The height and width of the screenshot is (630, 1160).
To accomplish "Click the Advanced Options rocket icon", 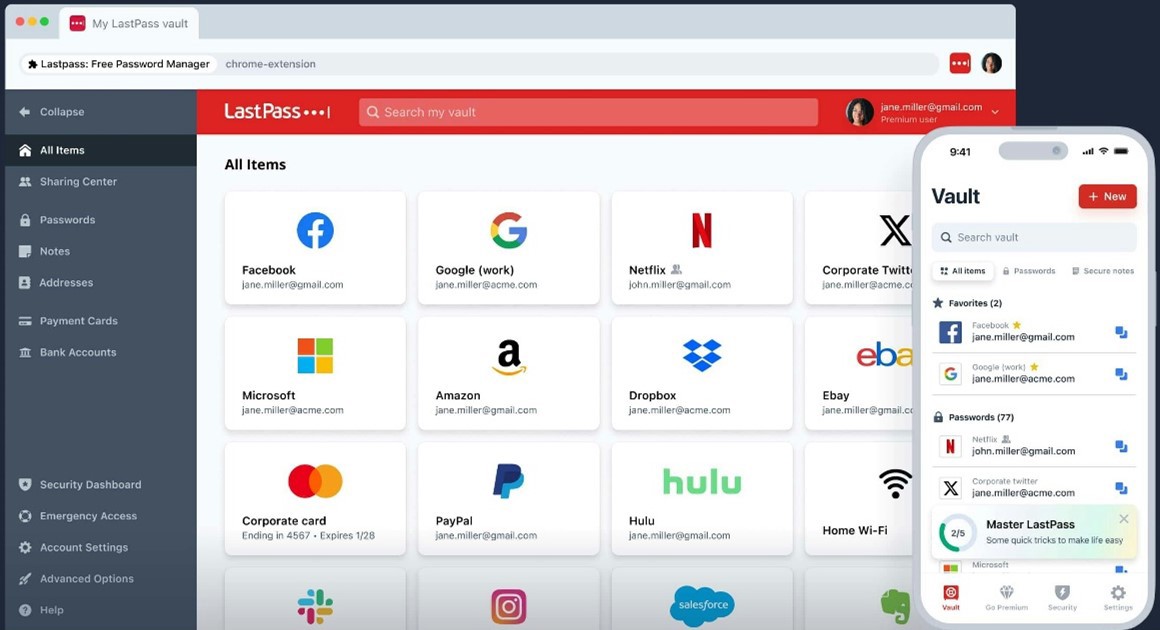I will click(25, 579).
